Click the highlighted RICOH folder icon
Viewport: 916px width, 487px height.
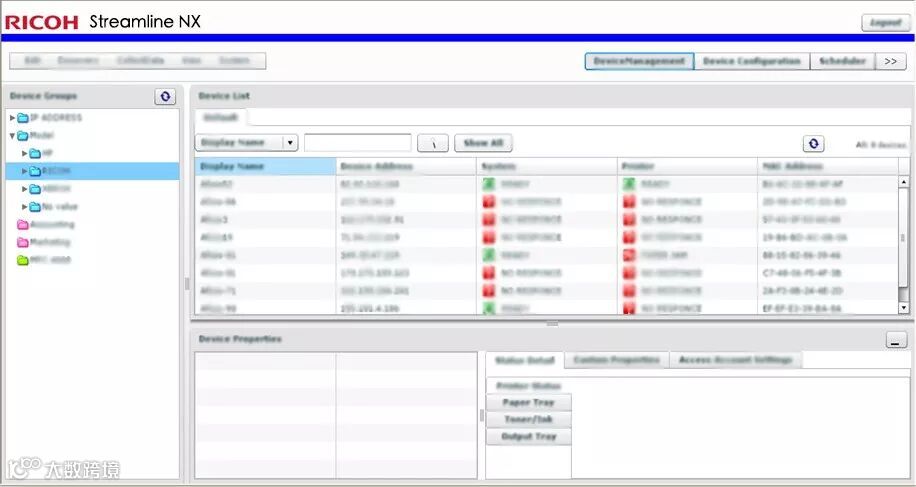[35, 171]
